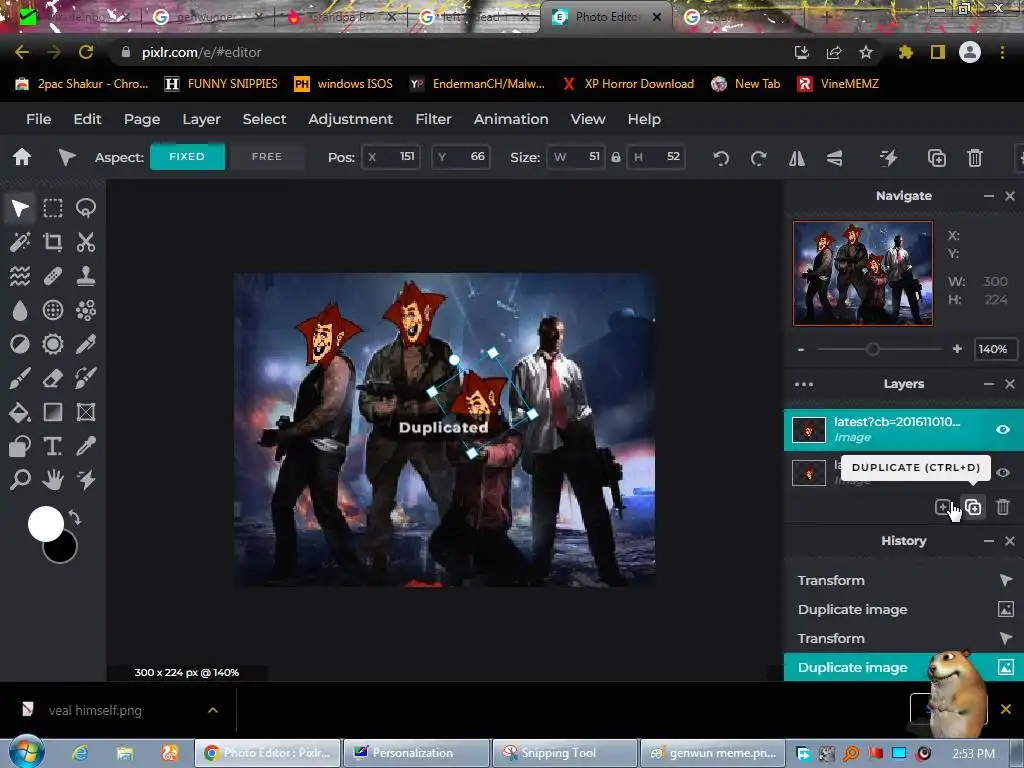Select the Paint bucket fill tool
This screenshot has height=768, width=1024.
[20, 412]
